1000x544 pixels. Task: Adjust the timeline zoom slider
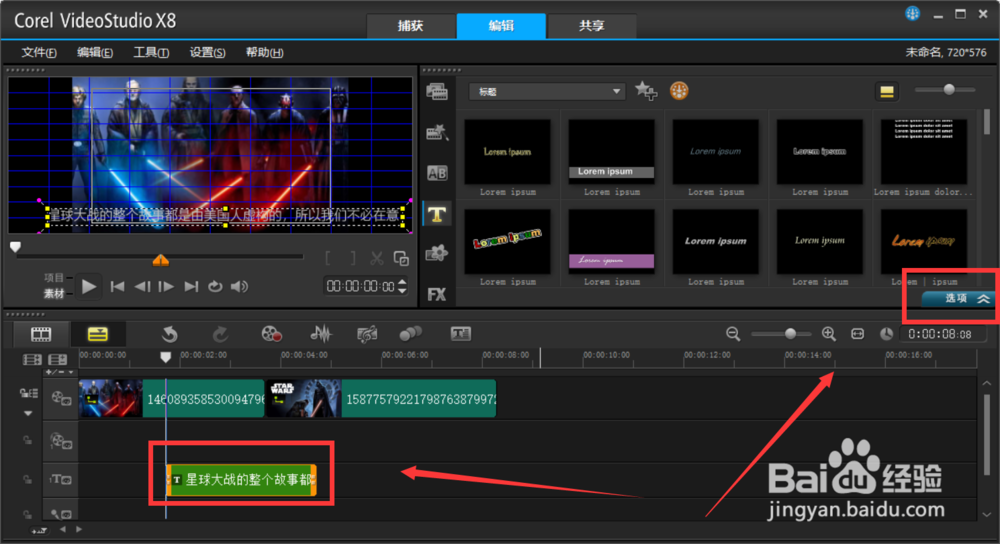pyautogui.click(x=790, y=334)
